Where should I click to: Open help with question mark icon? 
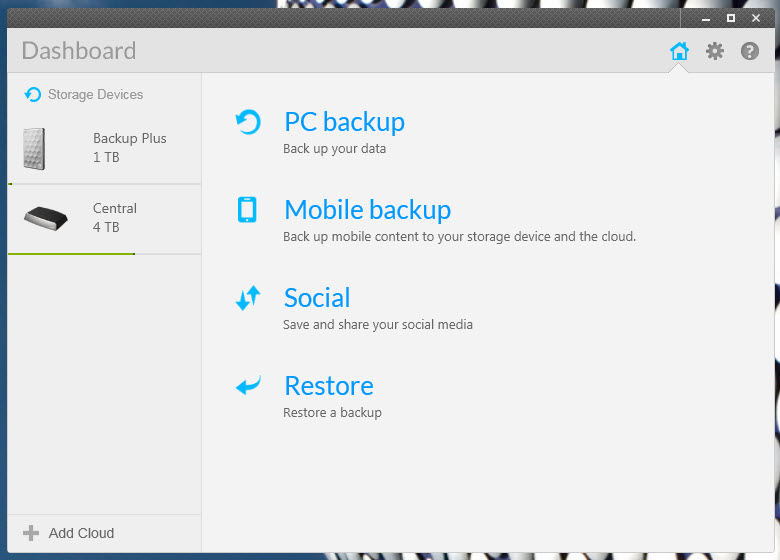(x=750, y=51)
